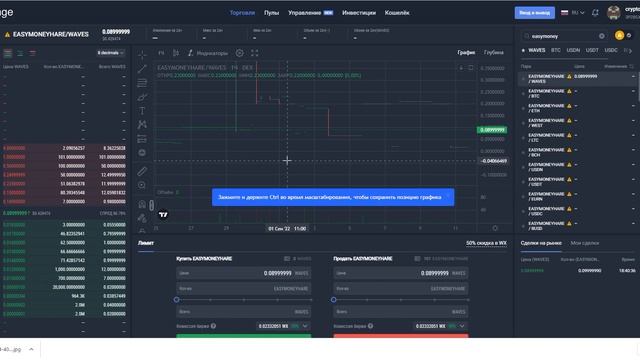
Task: Switch chart to Depth view
Action: click(x=493, y=52)
